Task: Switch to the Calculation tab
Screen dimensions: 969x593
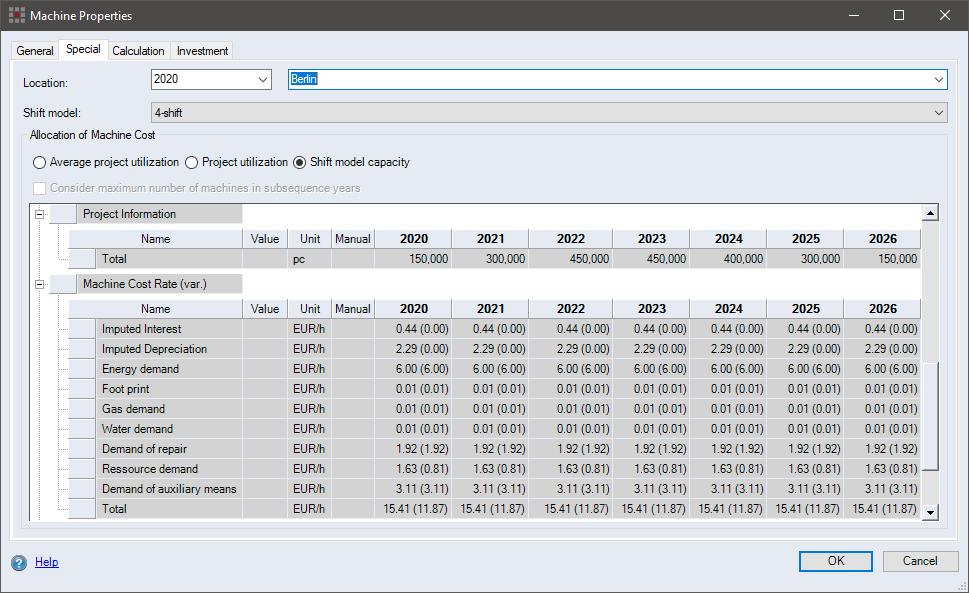Action: click(138, 51)
